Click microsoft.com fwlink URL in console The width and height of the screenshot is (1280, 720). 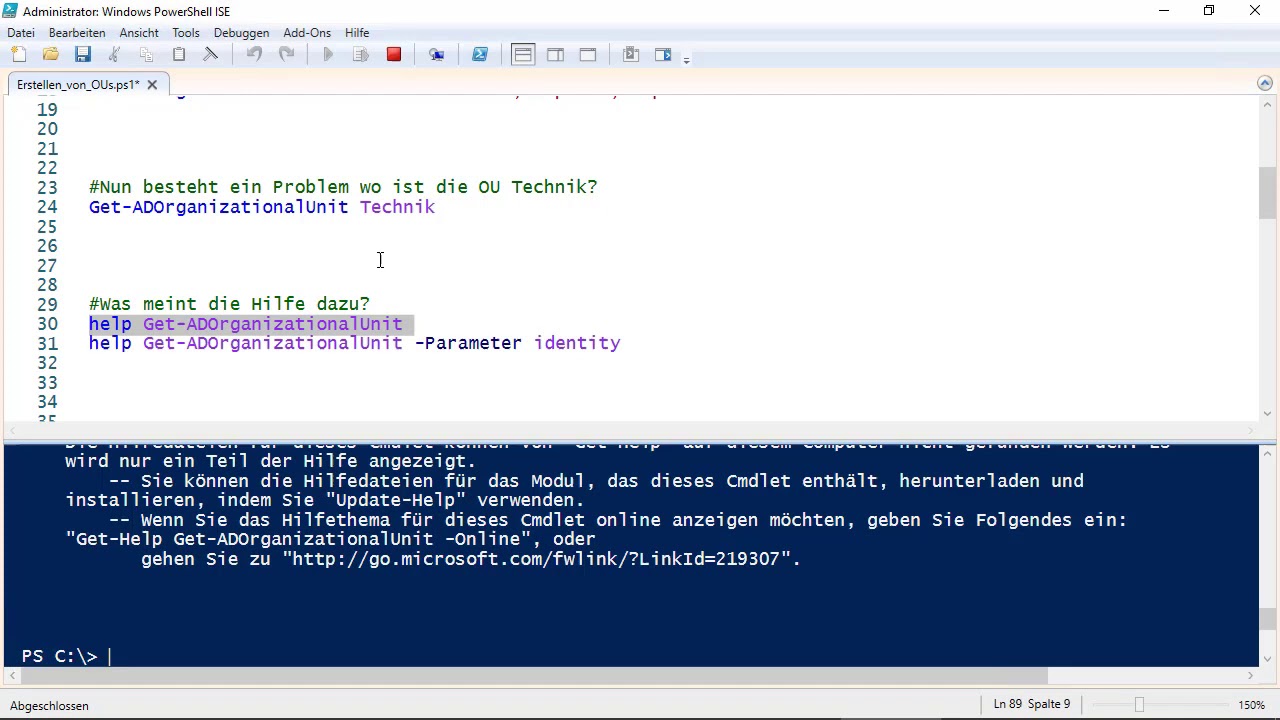click(536, 559)
